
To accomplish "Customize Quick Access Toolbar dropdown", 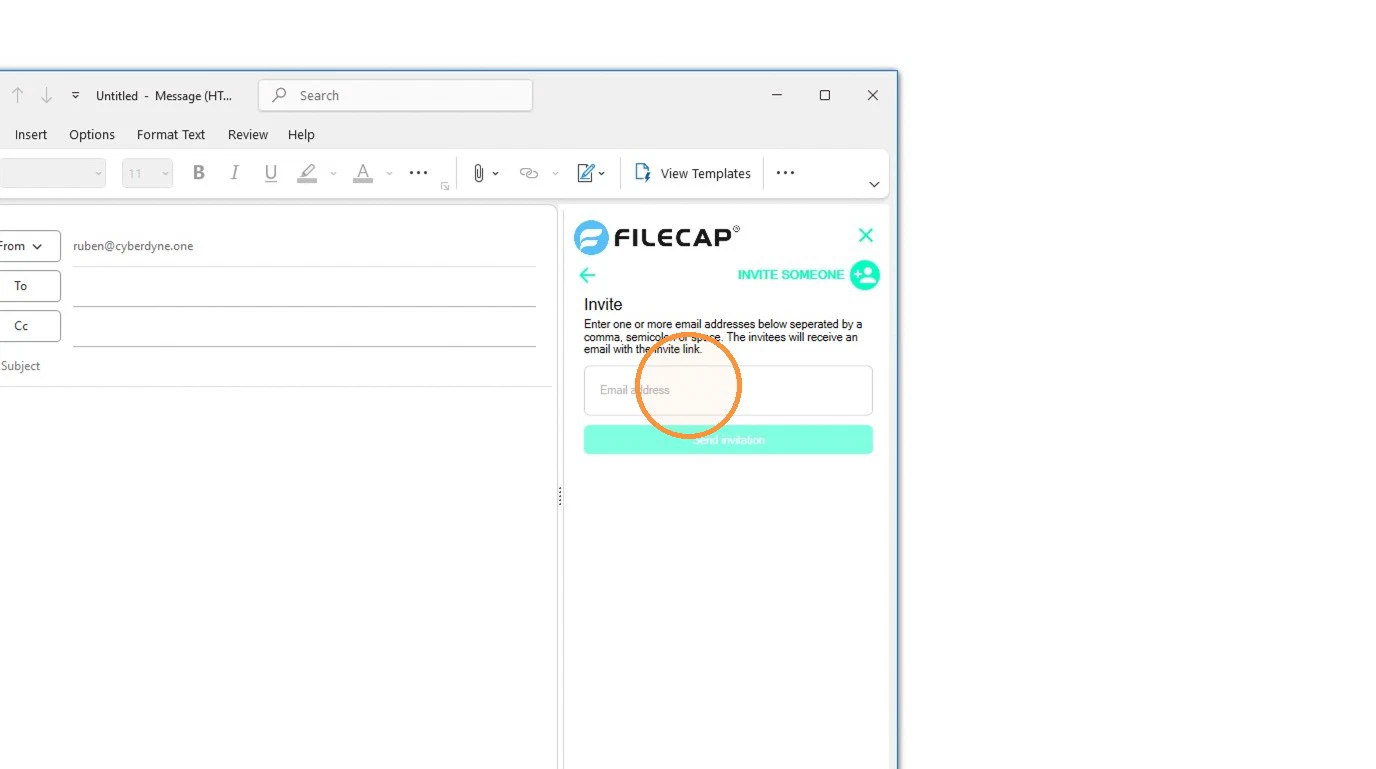I will (x=75, y=96).
